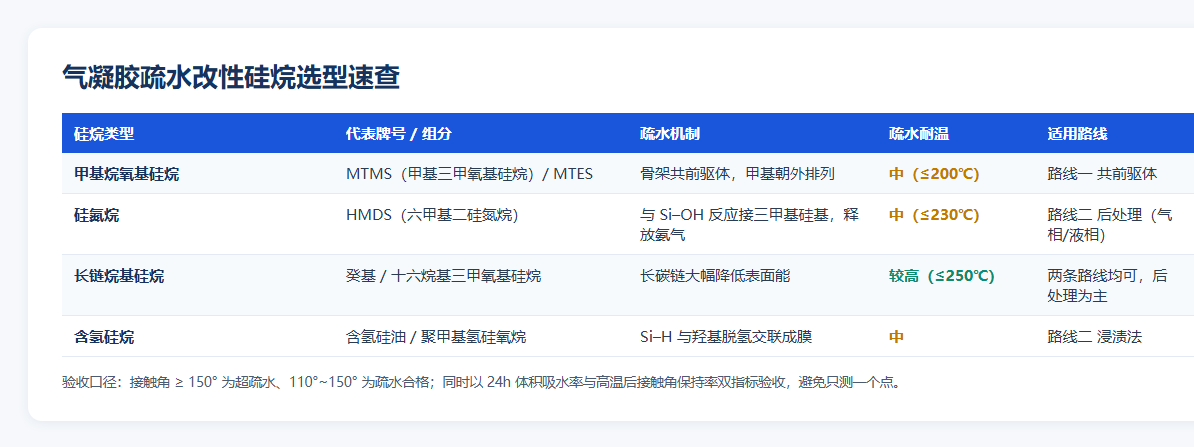1194x447 pixels.
Task: Click the 长碳链大幅降低表面能 cell
Action: 715,276
